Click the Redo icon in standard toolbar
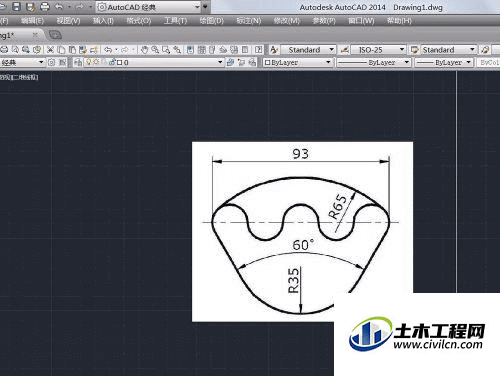500x376 pixels. 125,50
